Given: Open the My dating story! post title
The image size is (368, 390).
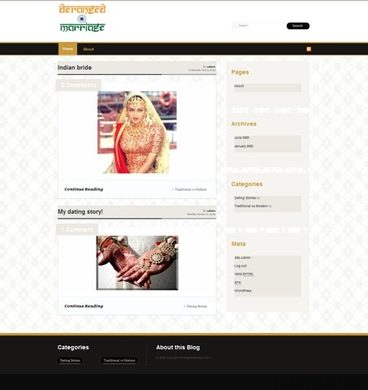Looking at the screenshot, I should (x=80, y=212).
